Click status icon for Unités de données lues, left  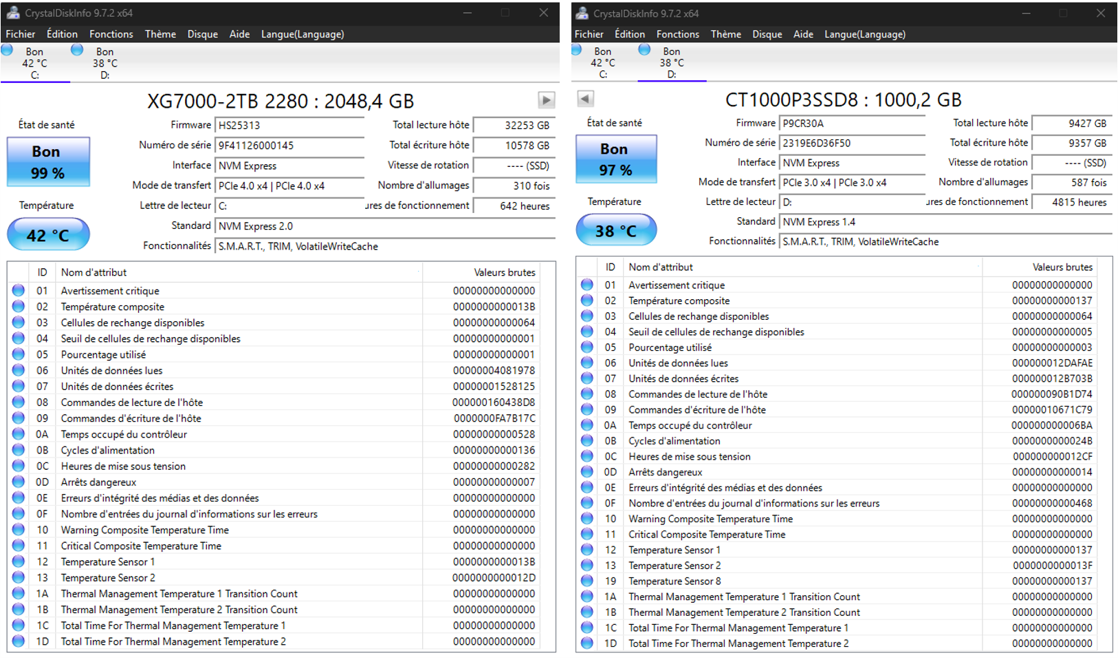point(19,370)
